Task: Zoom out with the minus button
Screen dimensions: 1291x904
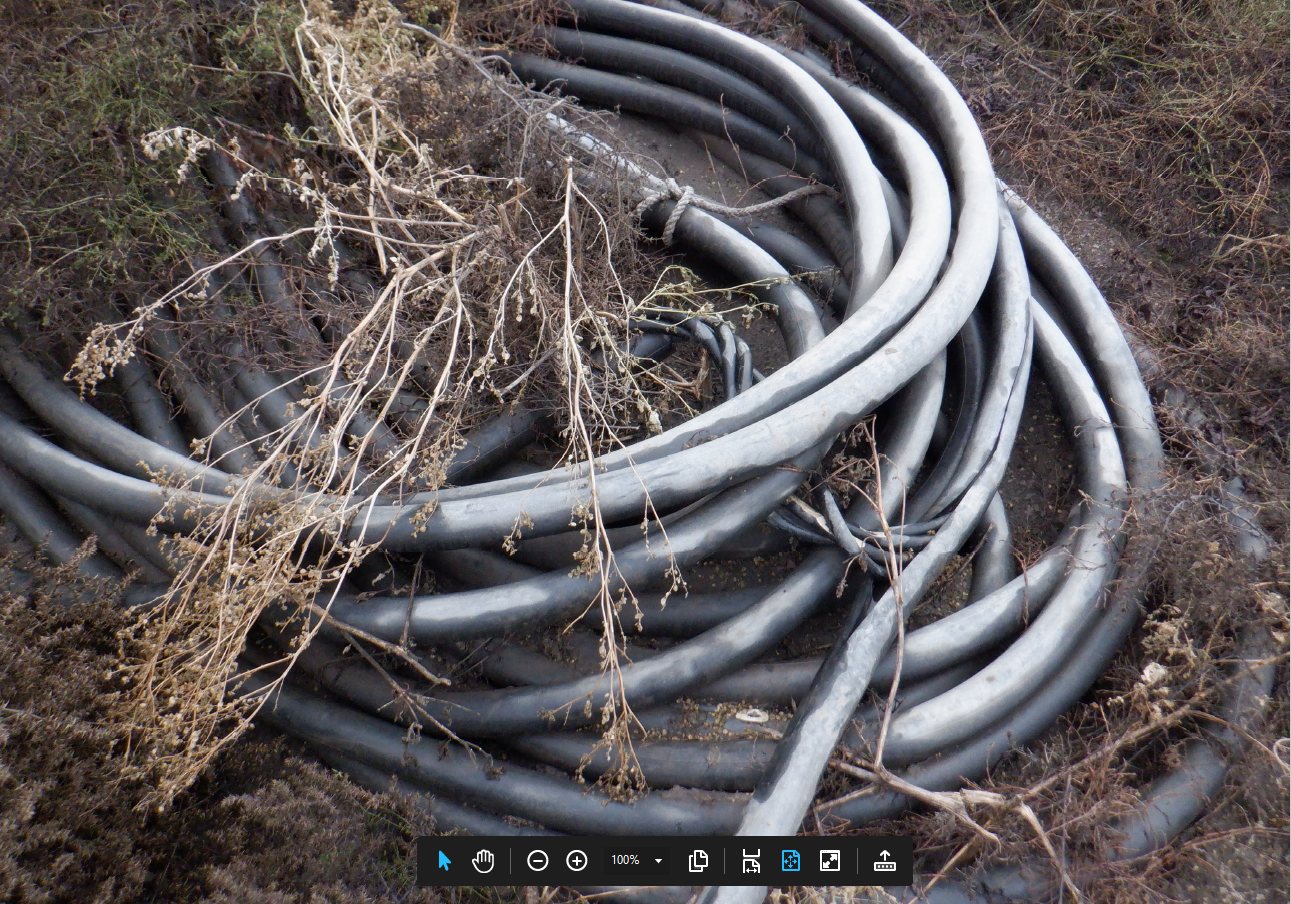Action: point(538,861)
